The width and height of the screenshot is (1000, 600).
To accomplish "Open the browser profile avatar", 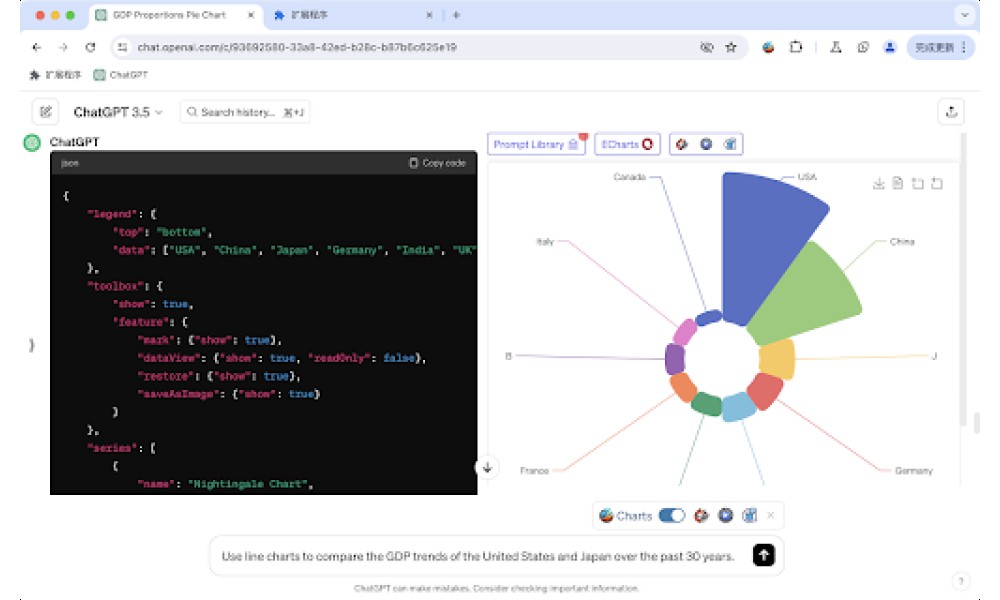I will coord(890,47).
